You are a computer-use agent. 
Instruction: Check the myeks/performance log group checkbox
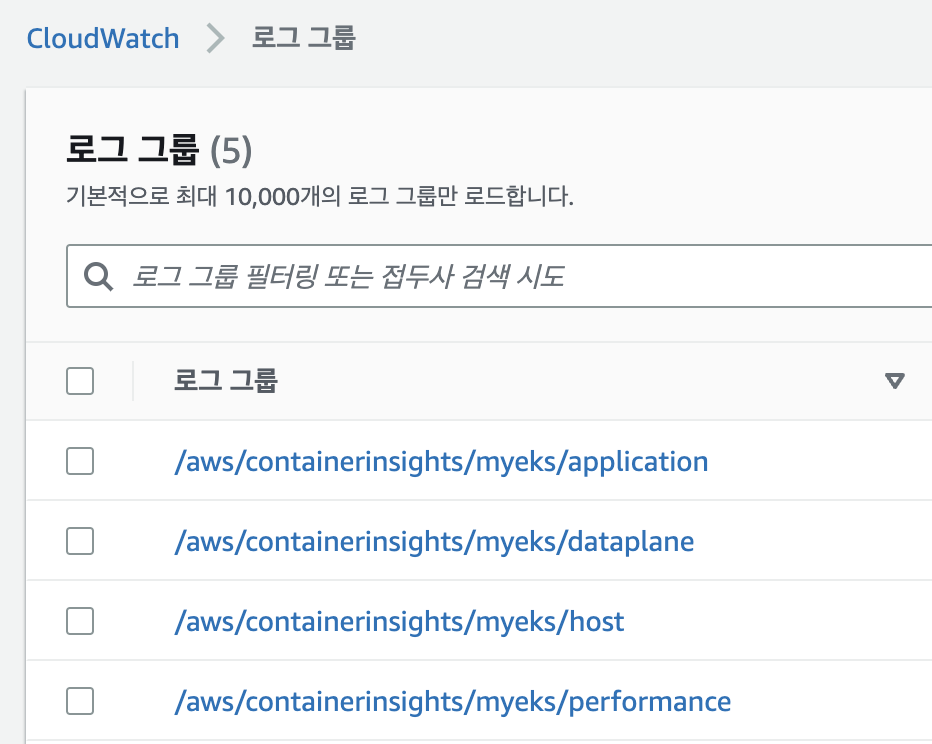click(80, 701)
